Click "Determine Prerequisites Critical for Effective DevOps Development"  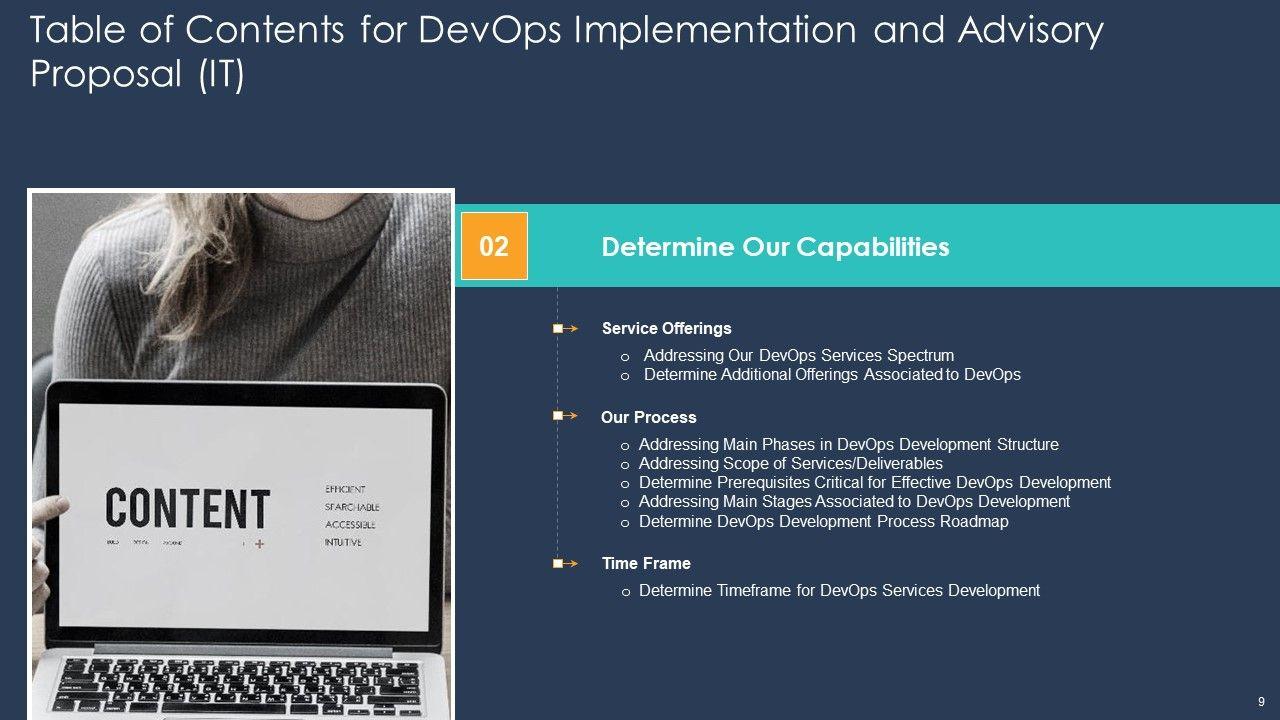[874, 483]
